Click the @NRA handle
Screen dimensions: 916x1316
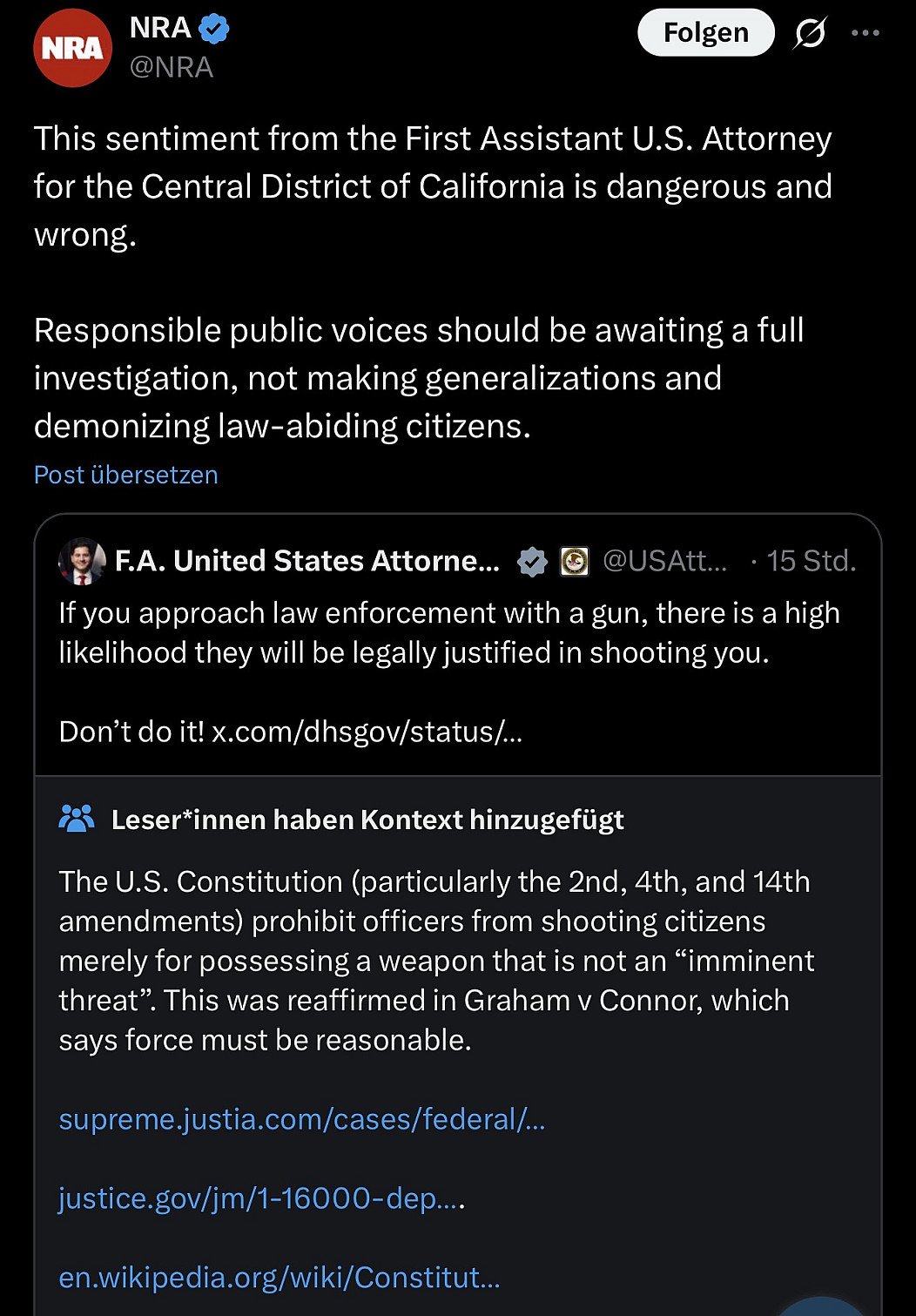pyautogui.click(x=172, y=67)
